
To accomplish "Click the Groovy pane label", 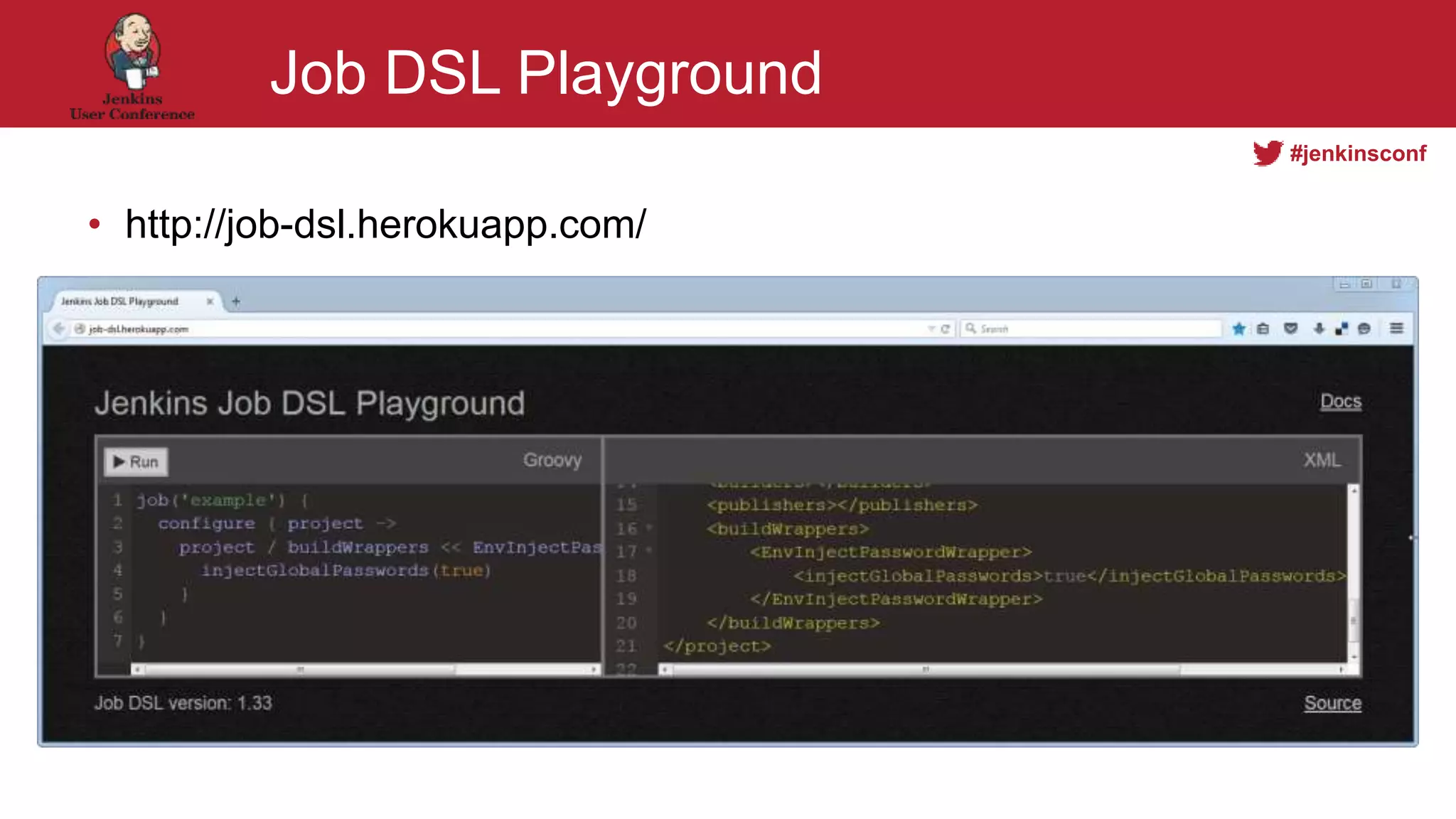I will (552, 461).
